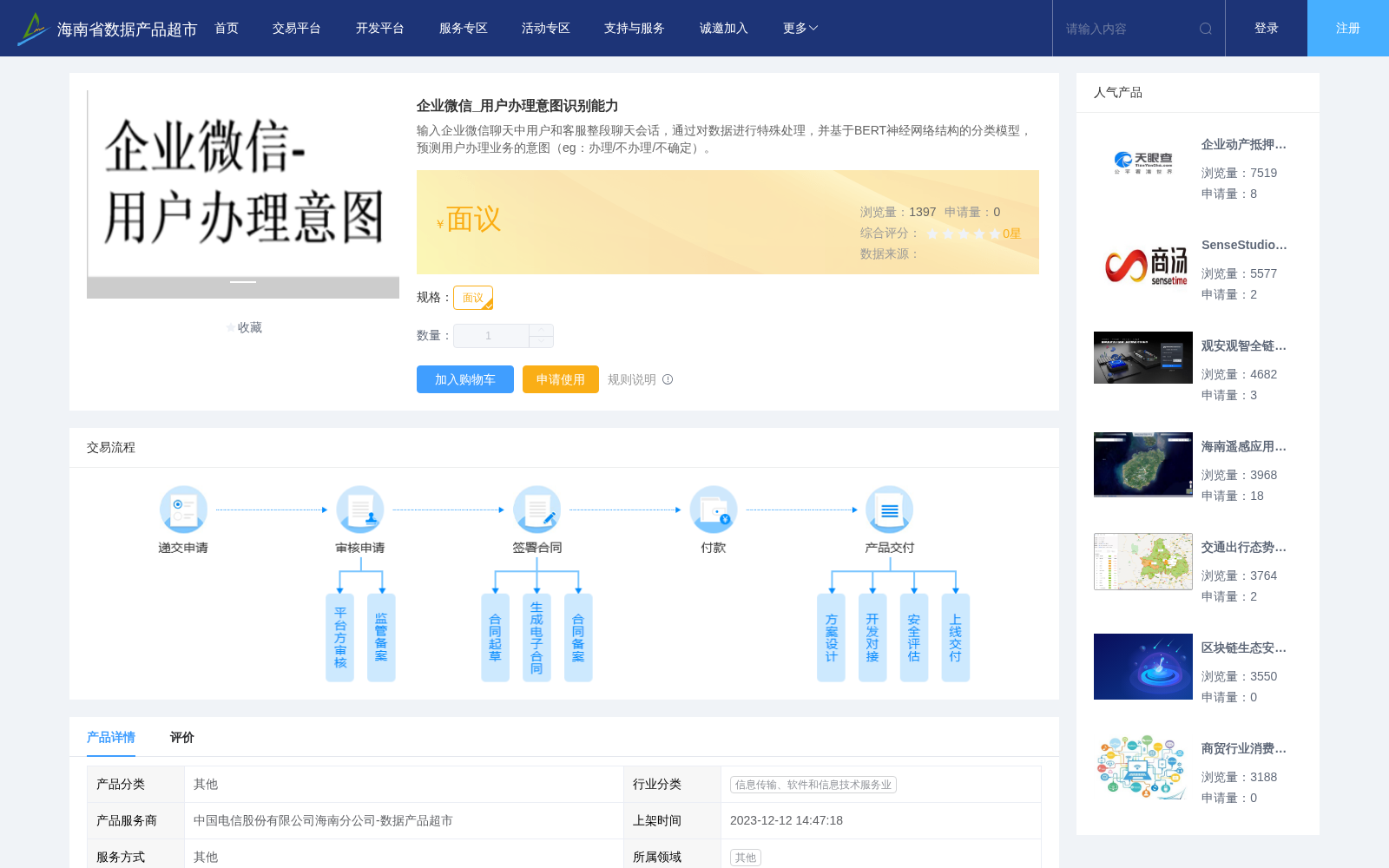Switch to the 评价 tab
Viewport: 1389px width, 868px height.
point(182,737)
